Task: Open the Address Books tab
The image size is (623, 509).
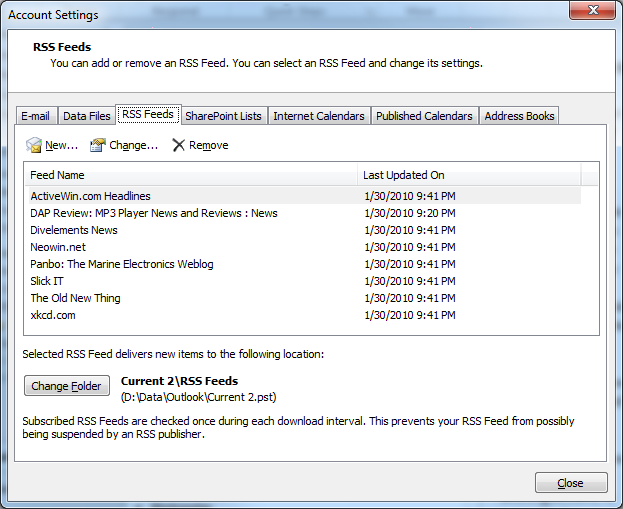Action: click(x=519, y=116)
